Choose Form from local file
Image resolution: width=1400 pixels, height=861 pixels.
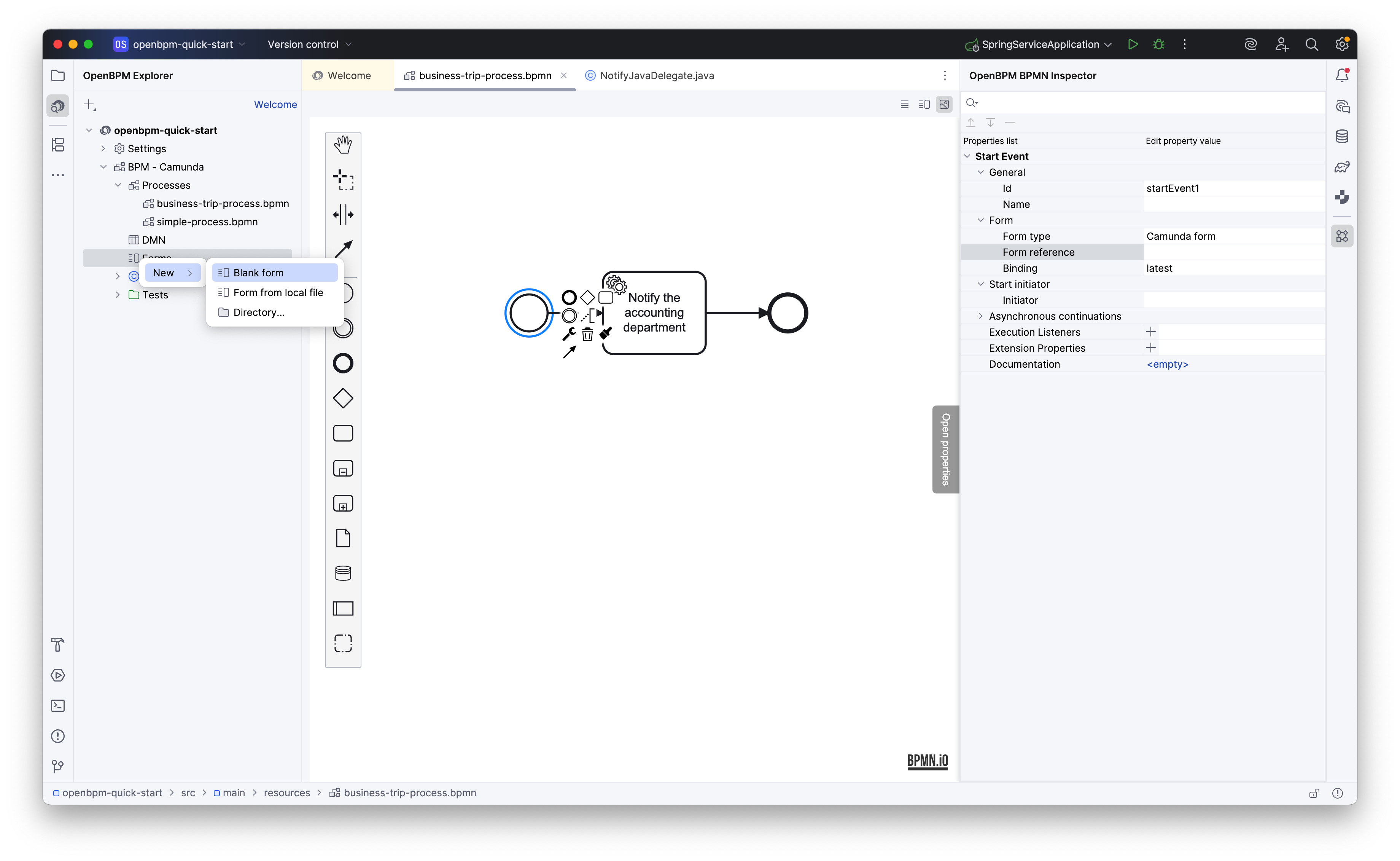(274, 292)
